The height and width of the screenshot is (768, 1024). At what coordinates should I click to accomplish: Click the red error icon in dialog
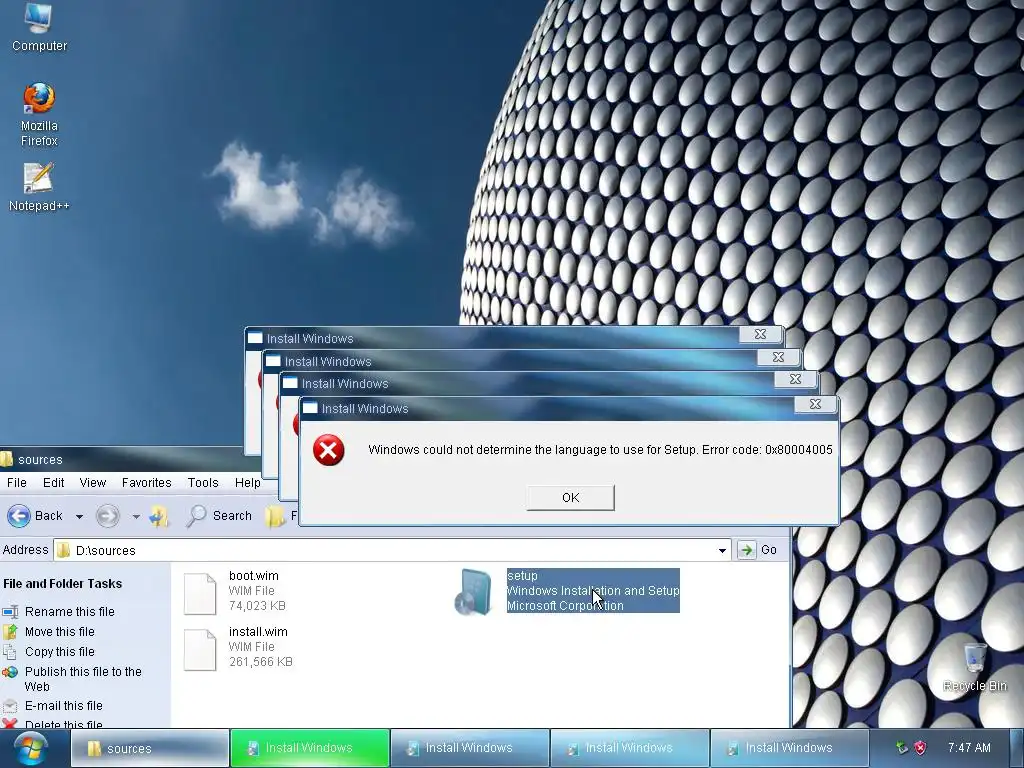point(328,450)
